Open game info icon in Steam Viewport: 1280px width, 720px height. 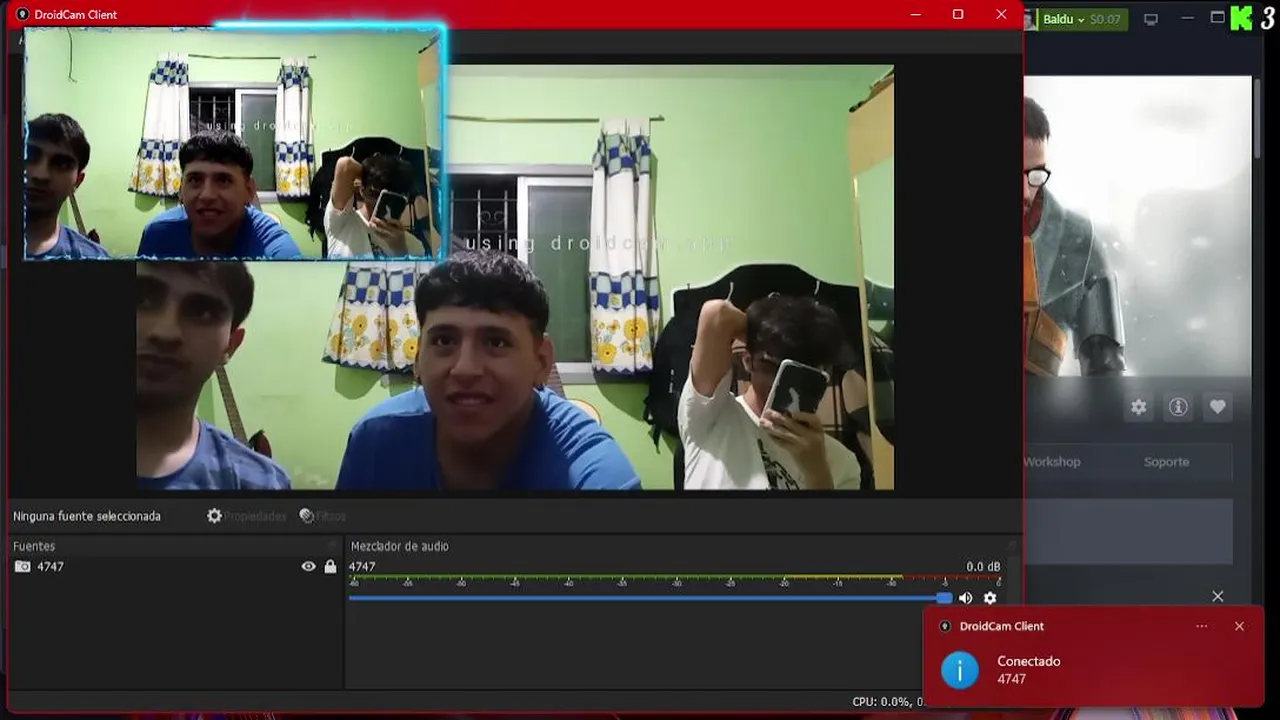tap(1178, 407)
